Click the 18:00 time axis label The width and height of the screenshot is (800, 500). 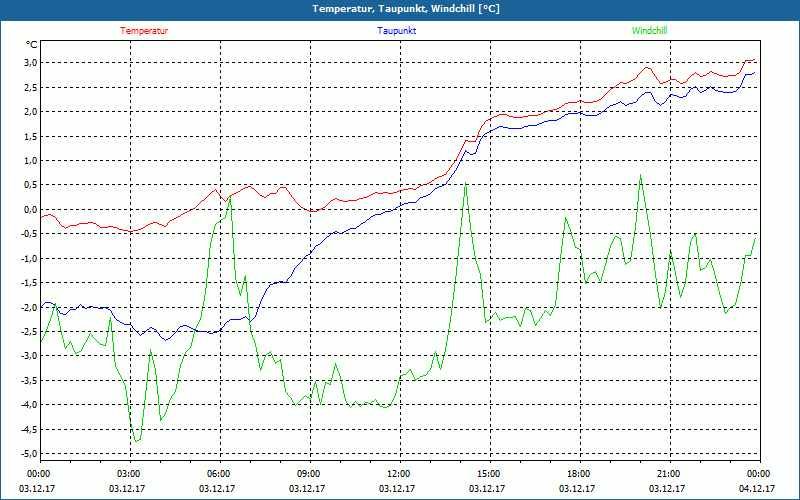point(580,474)
